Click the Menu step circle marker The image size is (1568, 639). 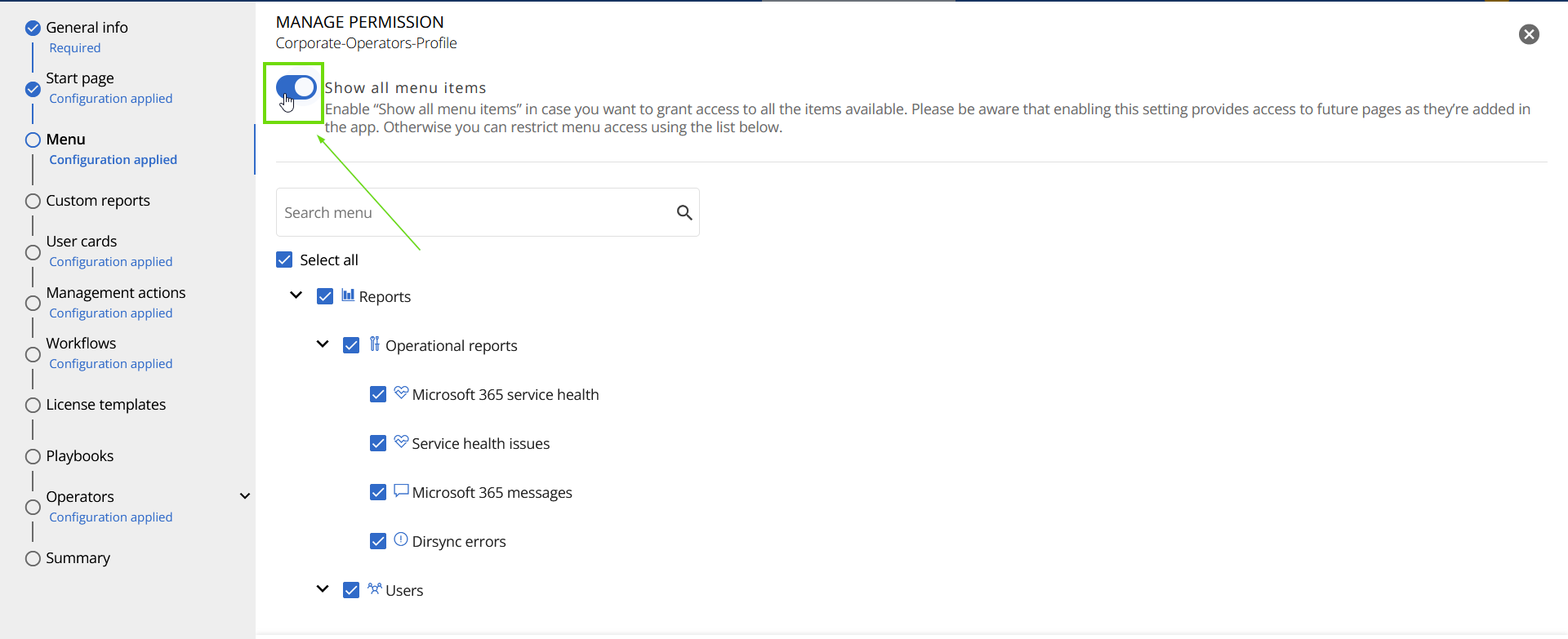pos(33,140)
